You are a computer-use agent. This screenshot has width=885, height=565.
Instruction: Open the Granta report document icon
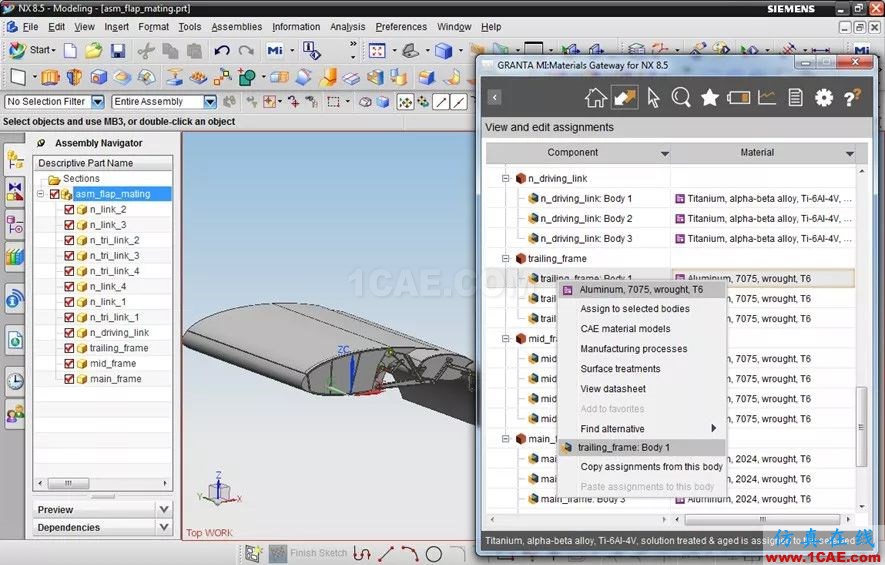click(x=795, y=98)
